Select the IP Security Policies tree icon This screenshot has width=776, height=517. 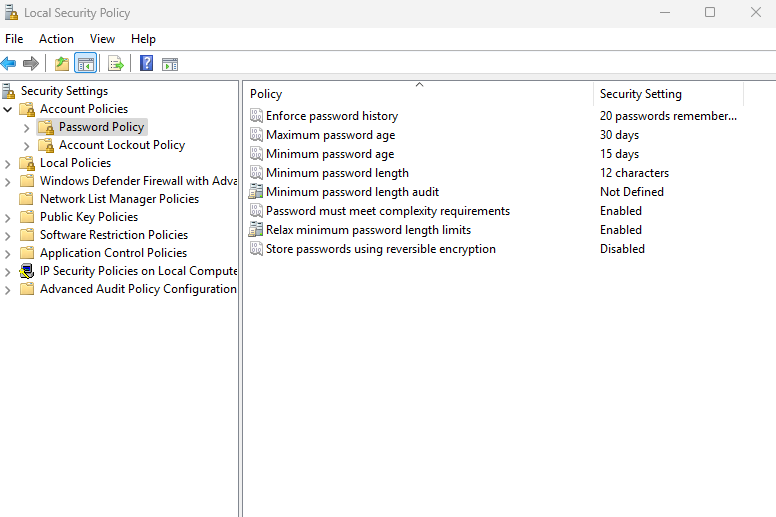(x=27, y=271)
